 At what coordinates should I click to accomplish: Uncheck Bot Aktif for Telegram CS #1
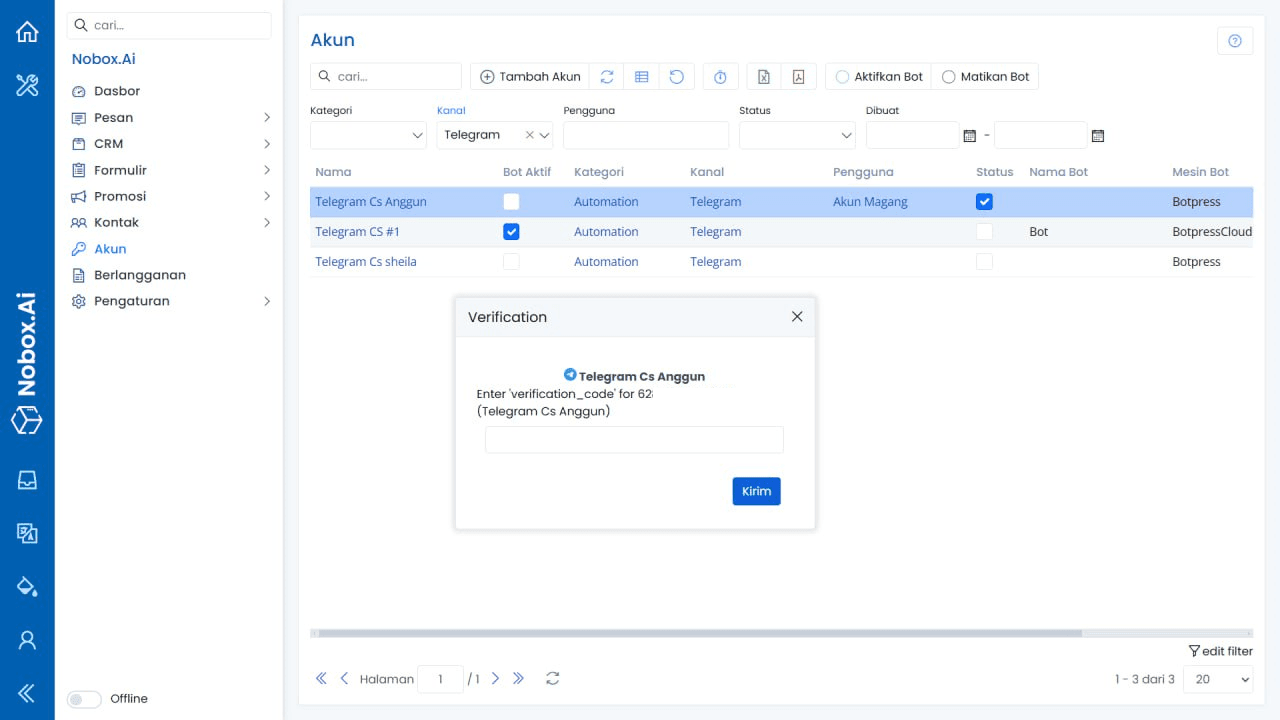tap(511, 231)
